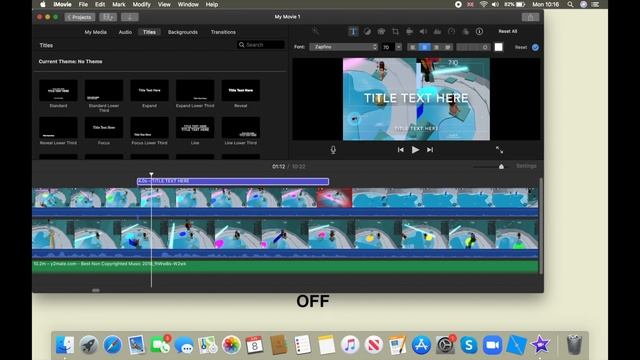Select the Standard Lower Third thumbnail
640x360 pixels.
(x=104, y=91)
